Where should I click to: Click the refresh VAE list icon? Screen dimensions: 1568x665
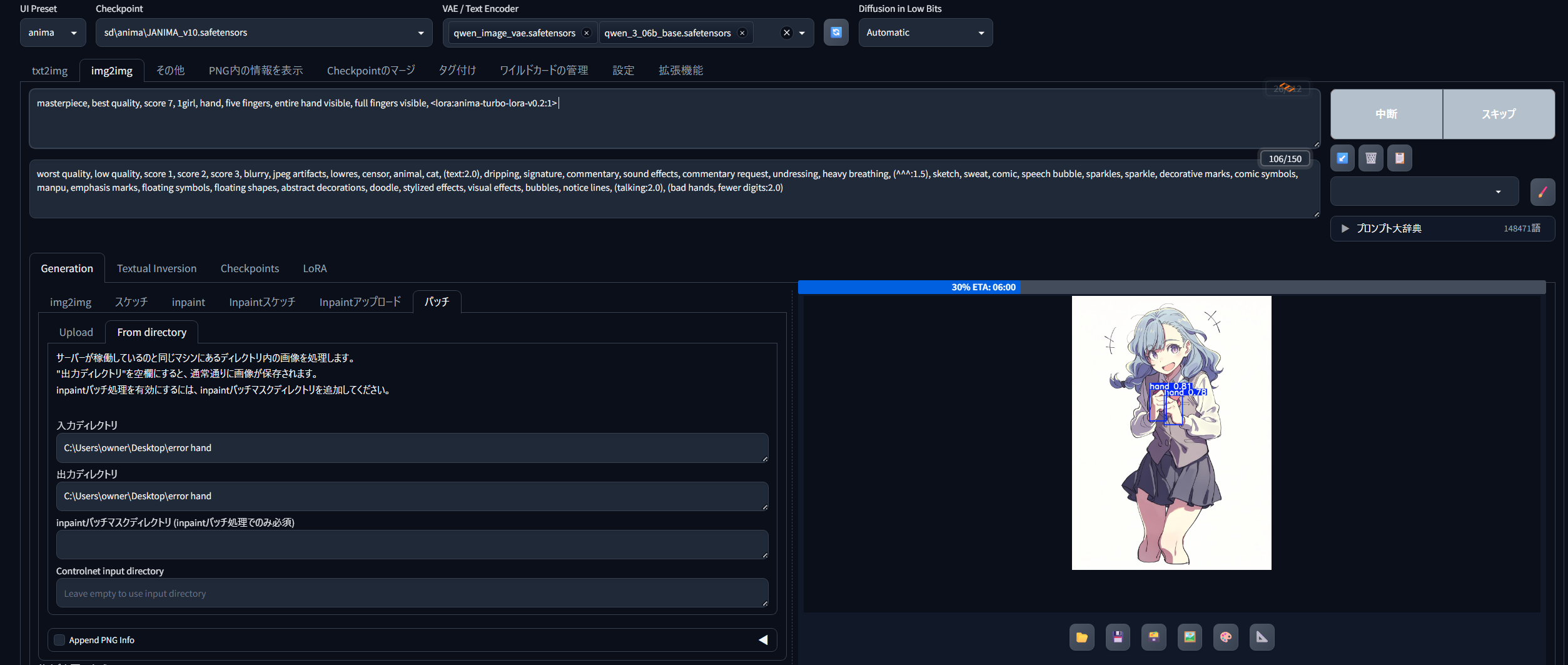pos(836,33)
